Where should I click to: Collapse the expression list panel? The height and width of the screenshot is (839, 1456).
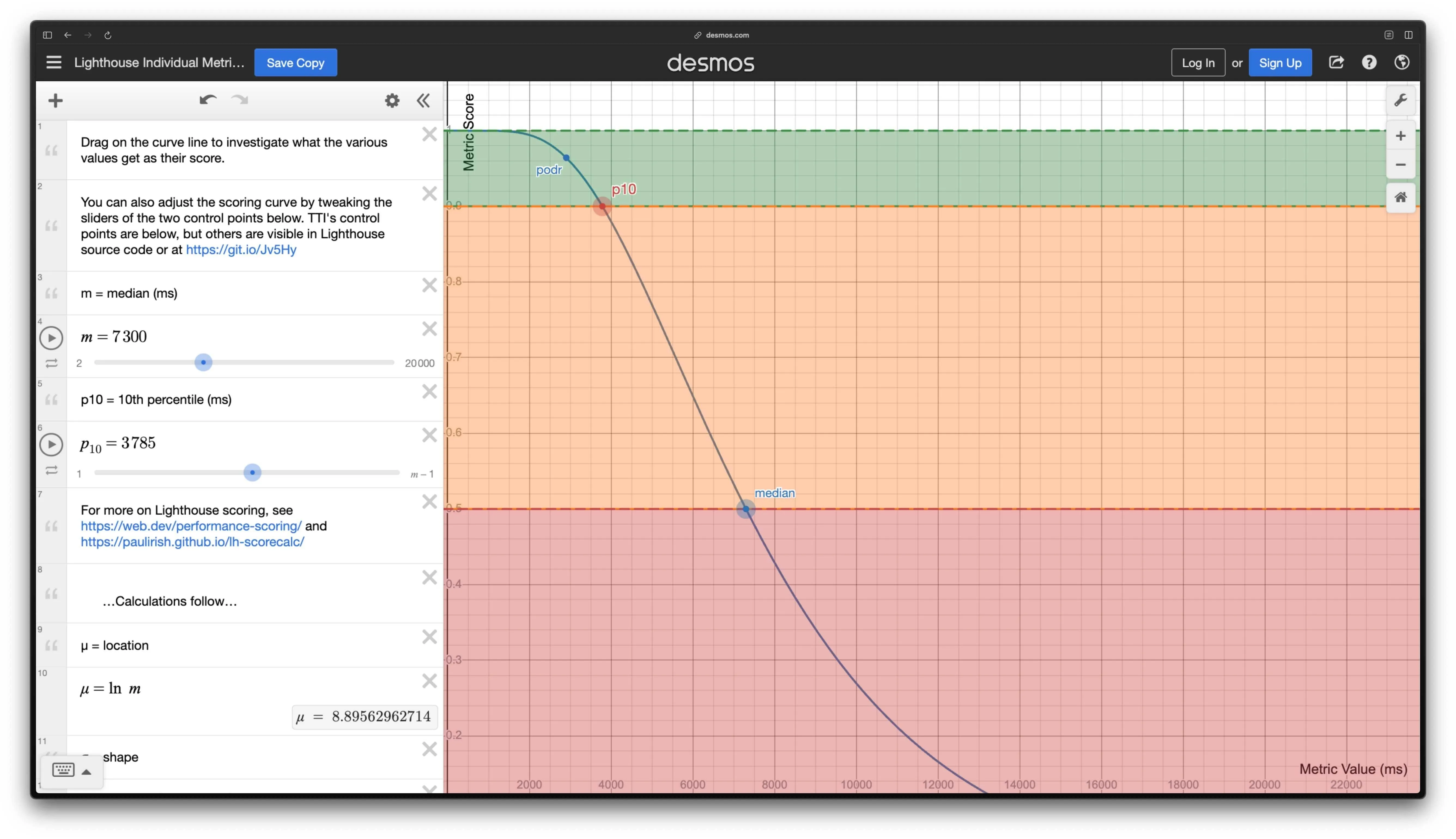click(x=423, y=101)
